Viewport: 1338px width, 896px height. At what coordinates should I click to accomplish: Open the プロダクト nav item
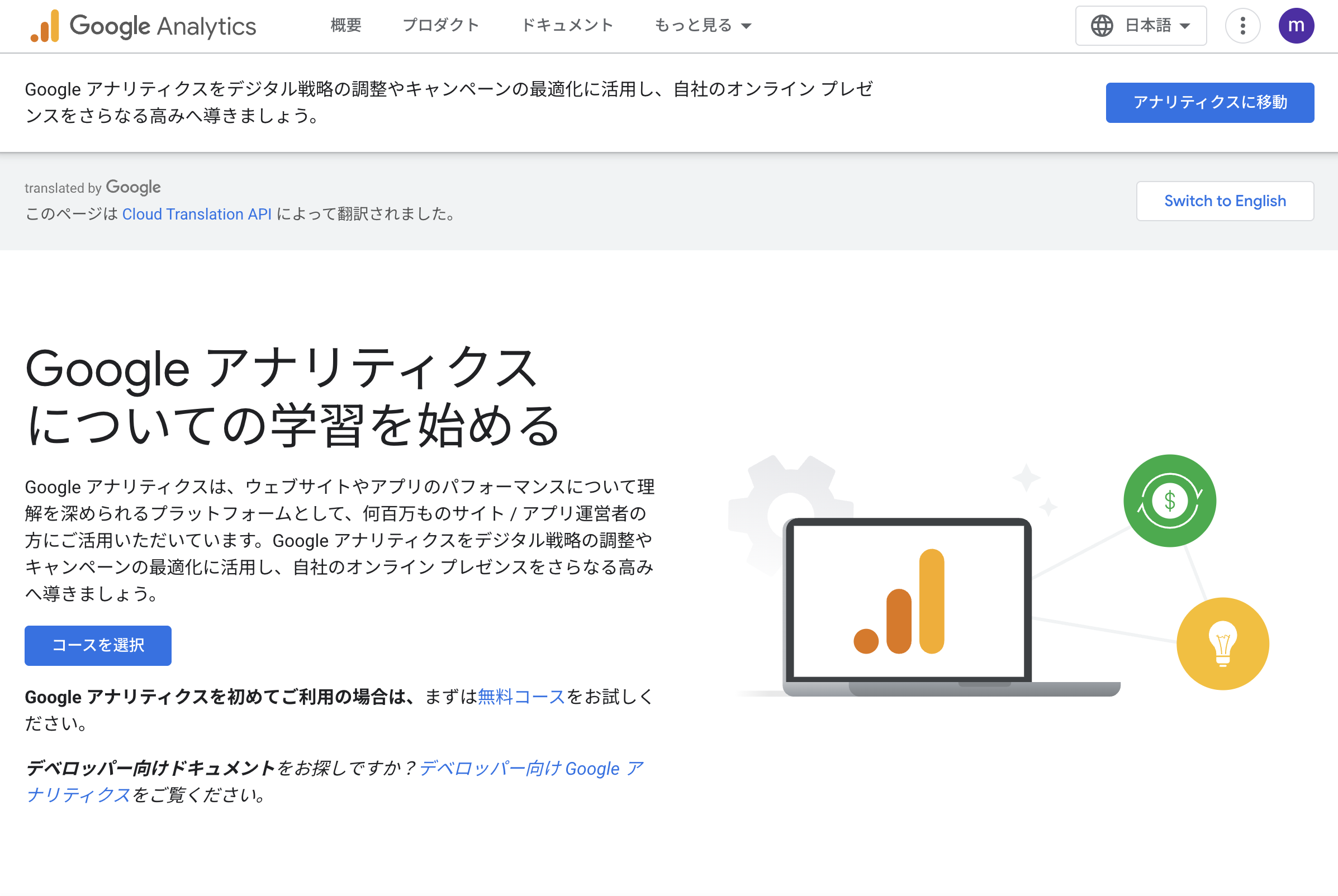pos(440,26)
